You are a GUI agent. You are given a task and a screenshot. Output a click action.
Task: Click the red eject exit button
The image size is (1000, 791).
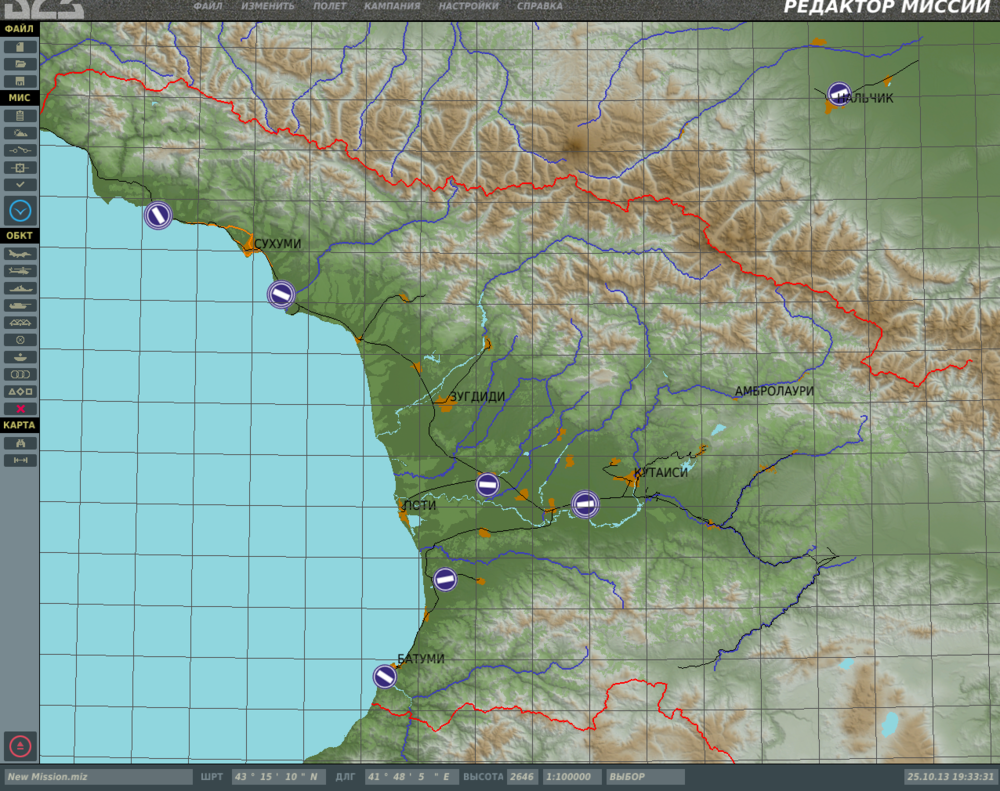click(x=20, y=746)
